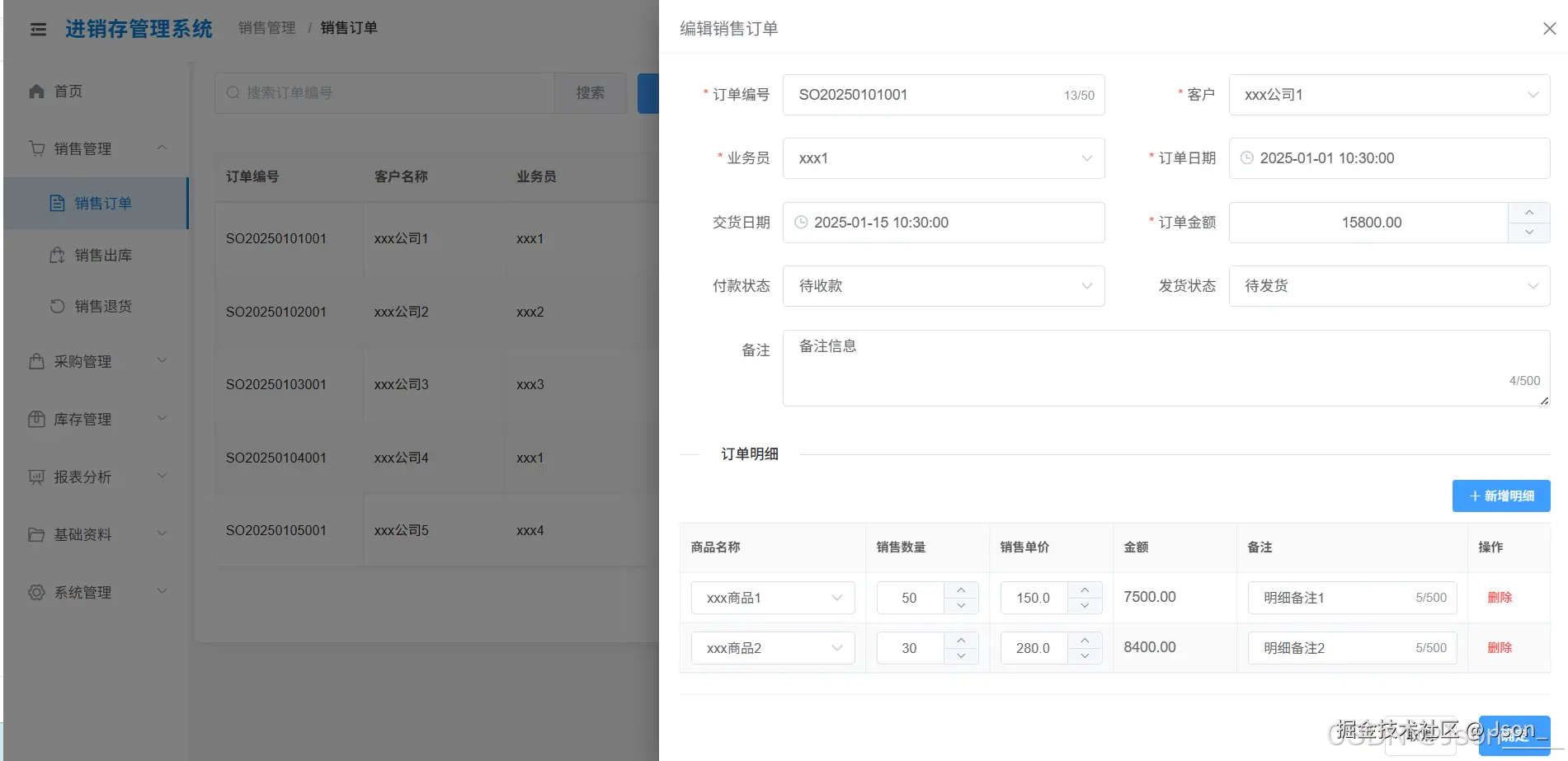
Task: Select 销售退货 in the sidebar menu
Action: [x=96, y=307]
